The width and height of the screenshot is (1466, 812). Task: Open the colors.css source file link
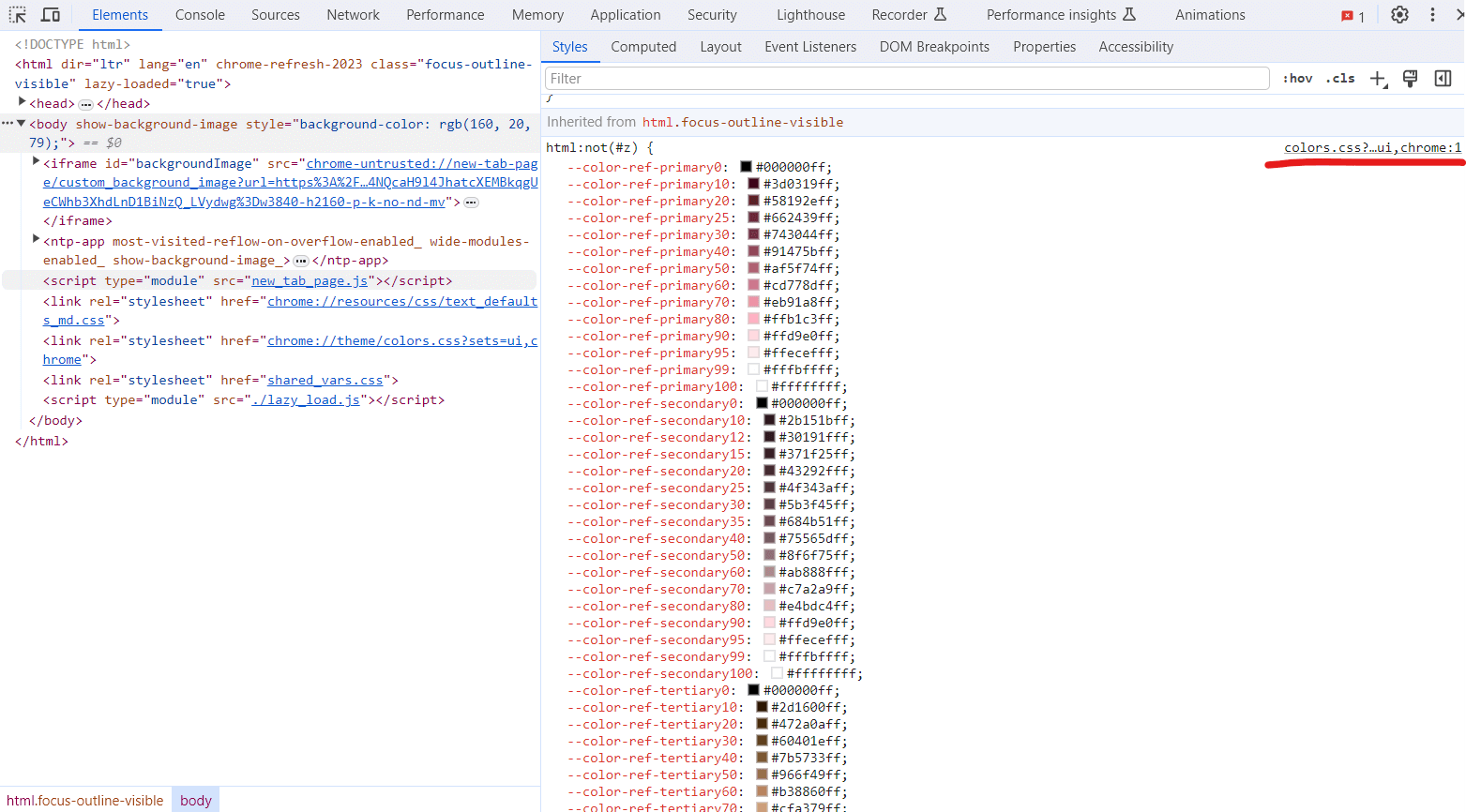(x=1372, y=147)
